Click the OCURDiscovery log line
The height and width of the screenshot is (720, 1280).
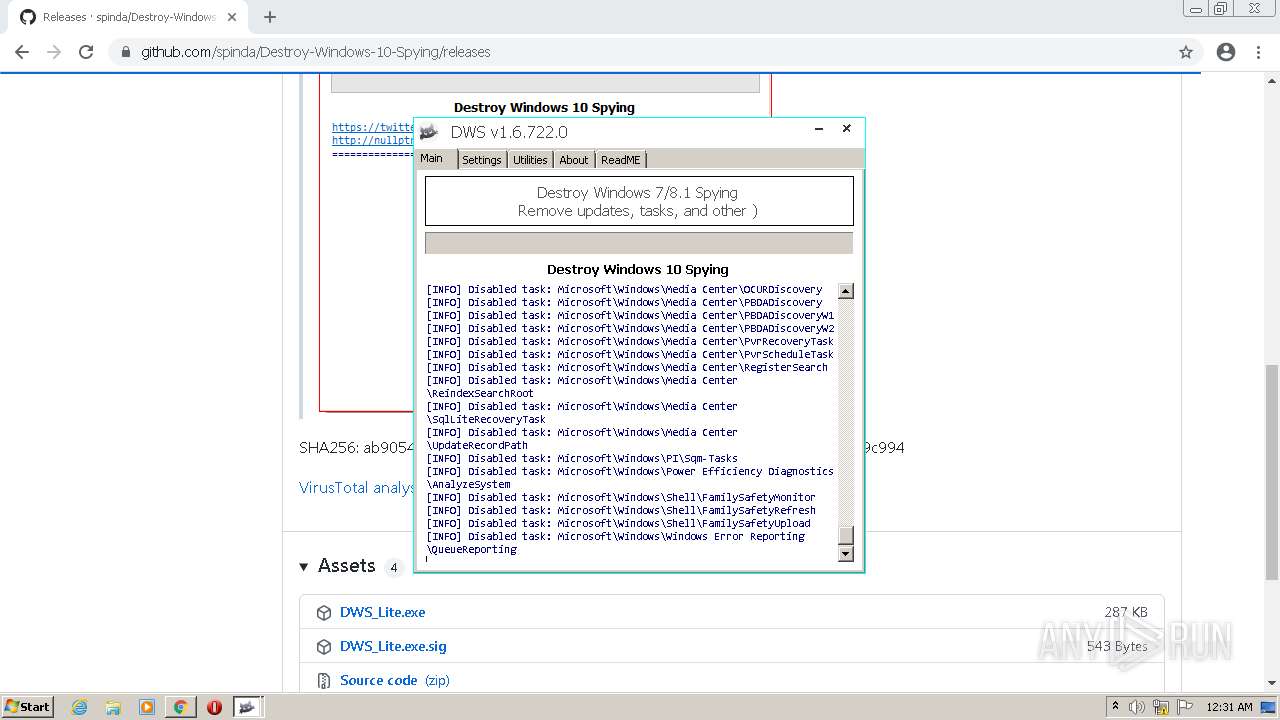point(624,289)
